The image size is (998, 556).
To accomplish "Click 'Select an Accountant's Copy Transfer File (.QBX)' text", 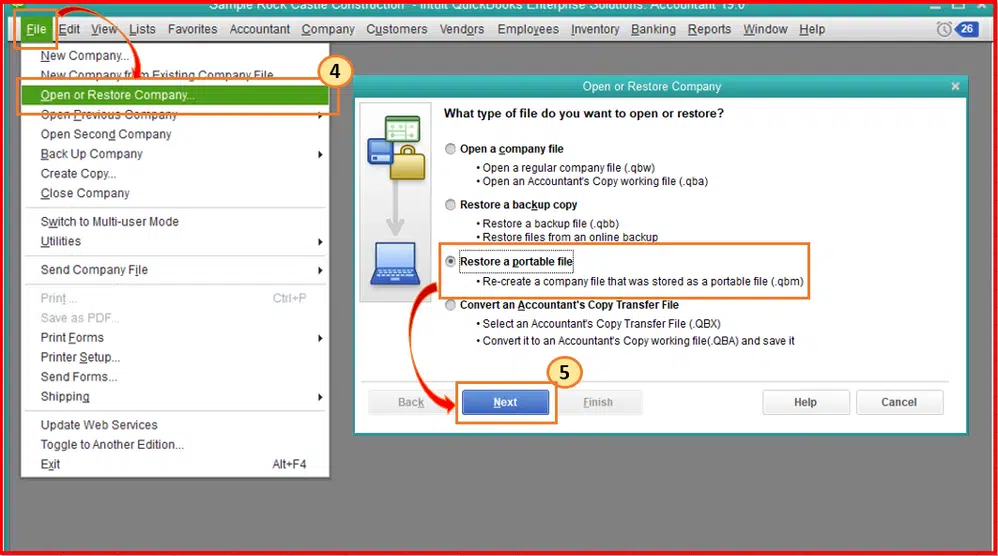I will click(x=601, y=324).
